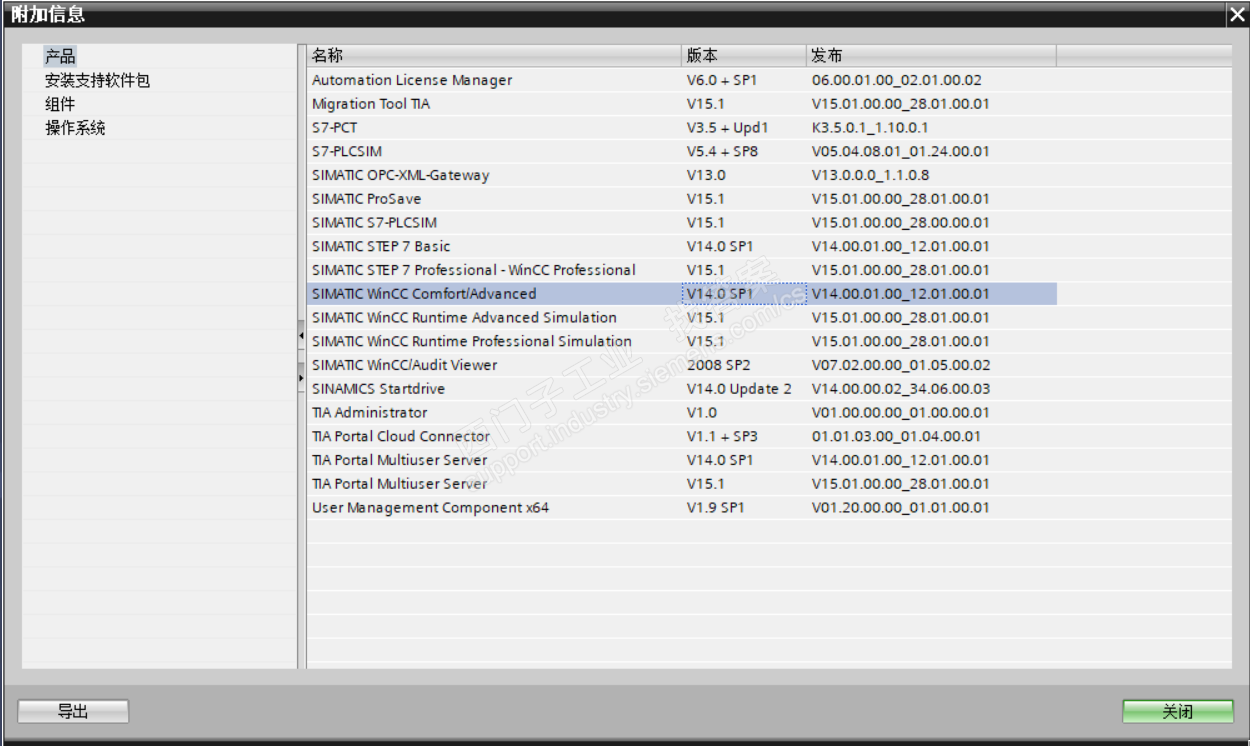
Task: Sort by the 名称 column header
Action: tap(493, 55)
